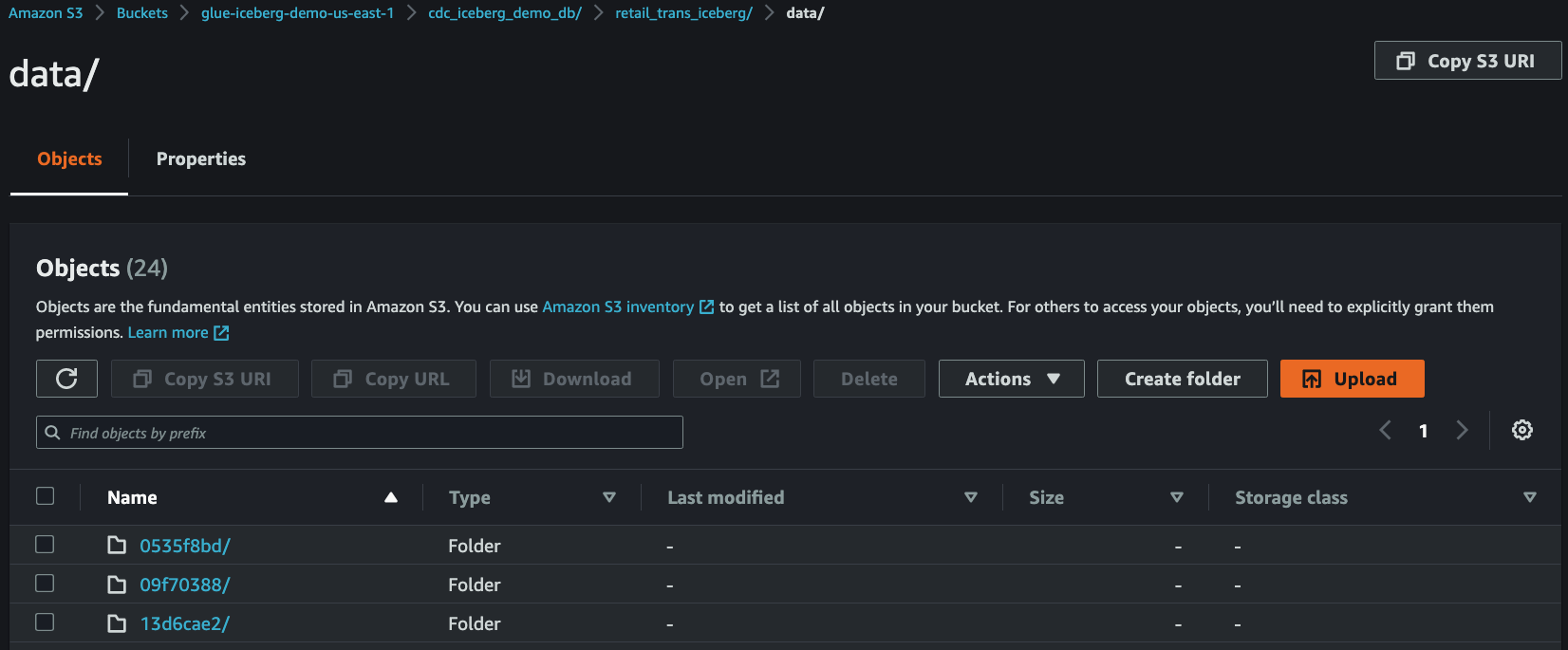Click the Amazon S3 inventory link
The width and height of the screenshot is (1568, 650).
tap(618, 306)
